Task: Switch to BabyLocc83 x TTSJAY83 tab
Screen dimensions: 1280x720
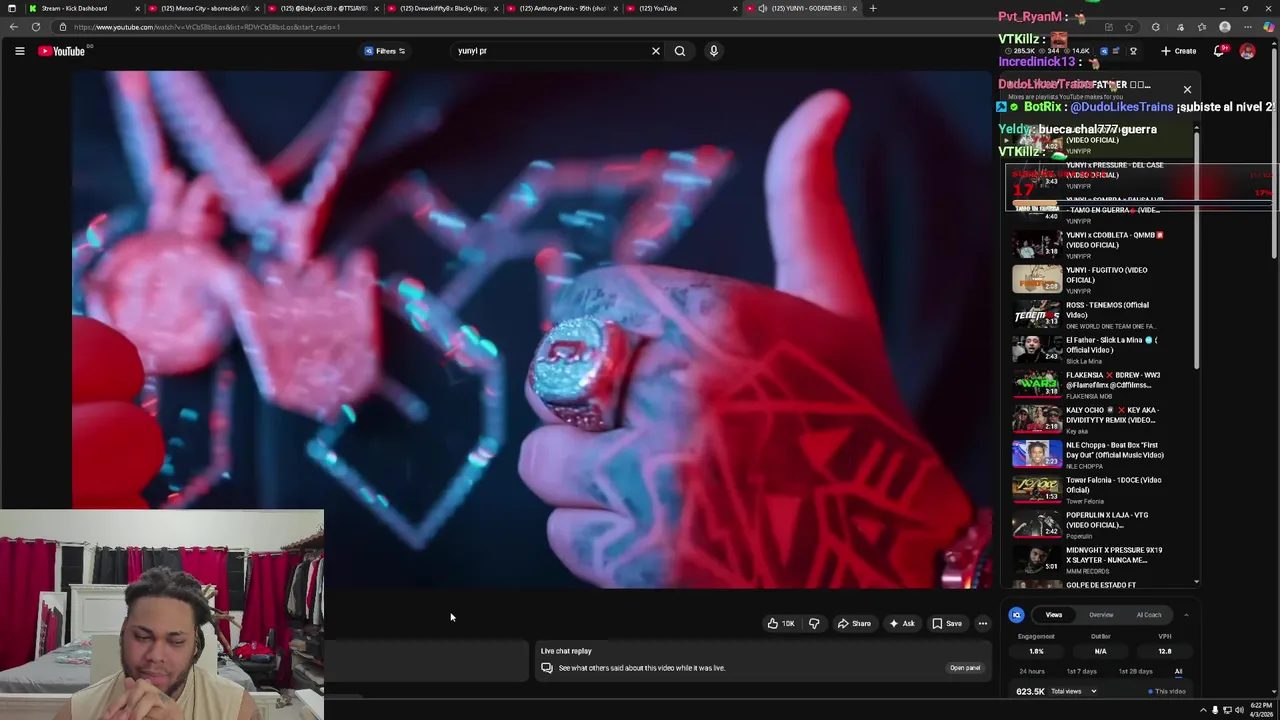Action: (322, 8)
